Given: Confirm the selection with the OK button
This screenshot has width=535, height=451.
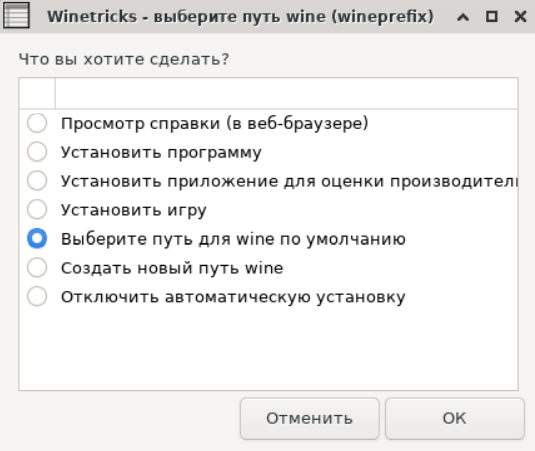Looking at the screenshot, I should (x=454, y=419).
